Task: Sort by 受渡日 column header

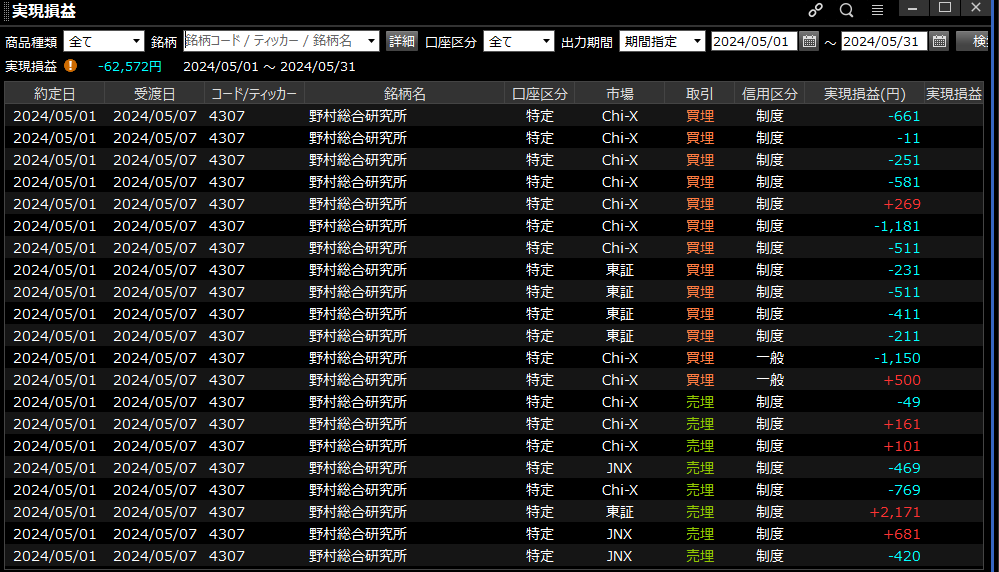Action: (x=154, y=94)
